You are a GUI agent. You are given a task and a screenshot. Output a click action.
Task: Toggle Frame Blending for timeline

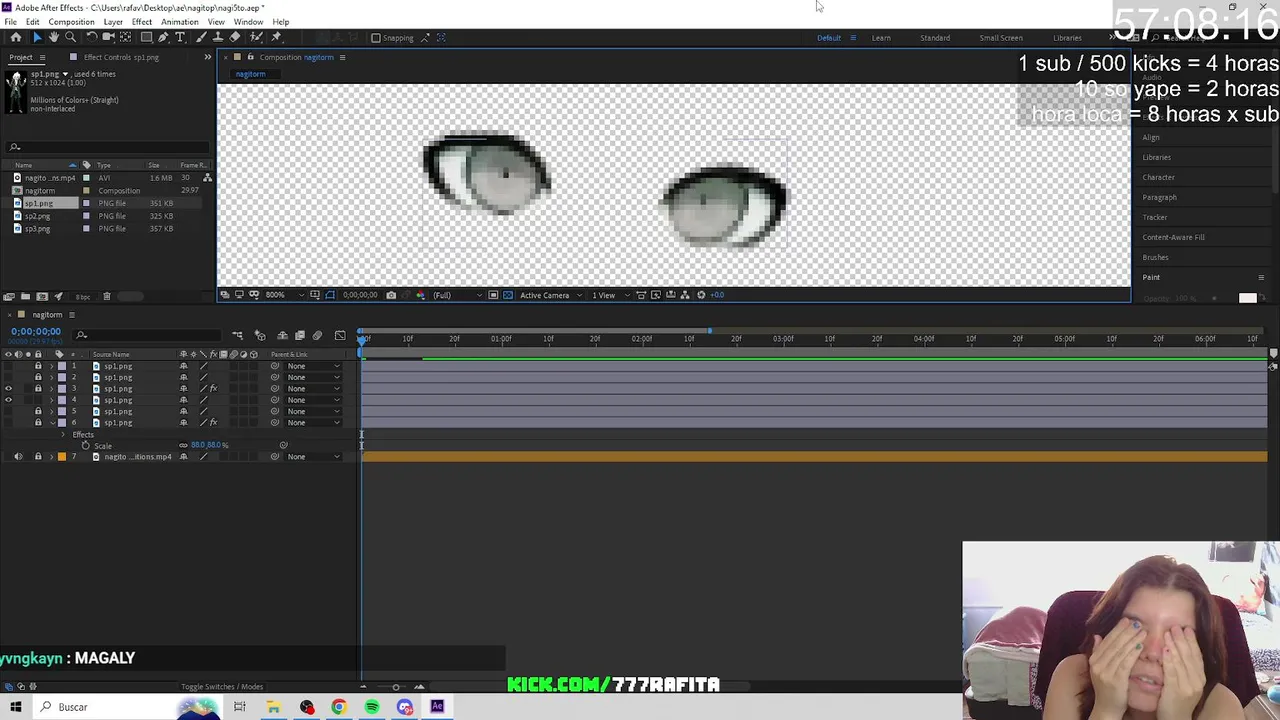pos(300,336)
